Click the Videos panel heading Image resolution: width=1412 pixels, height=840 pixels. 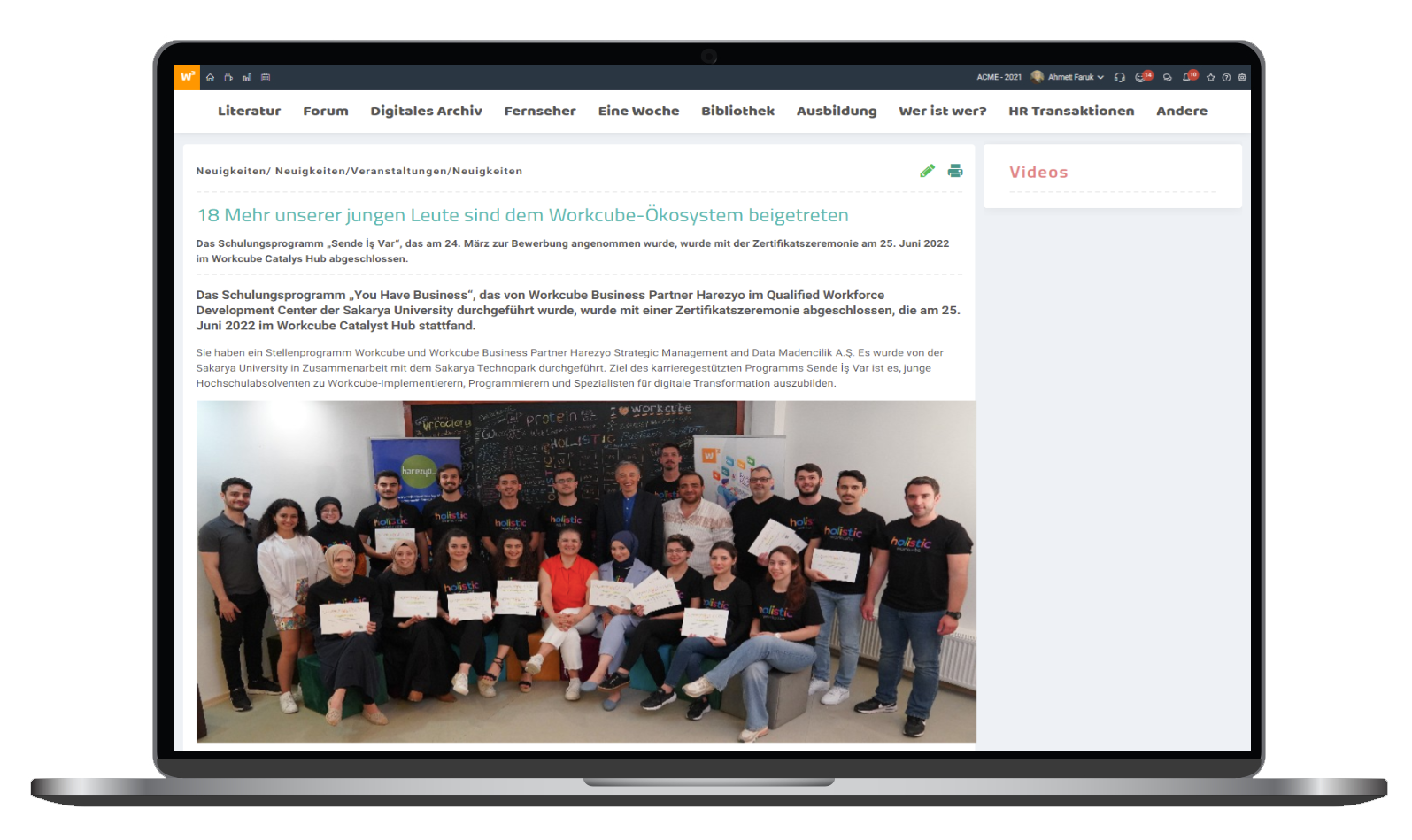tap(1038, 172)
